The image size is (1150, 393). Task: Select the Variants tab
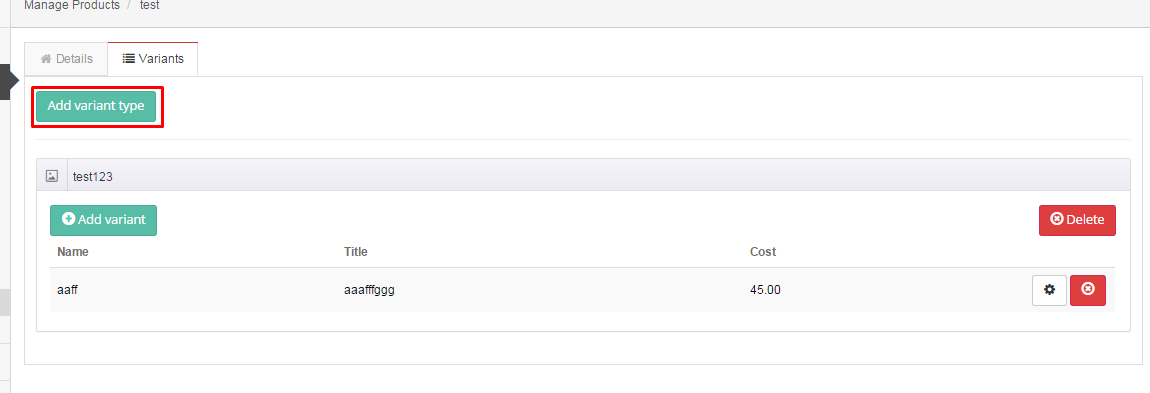(153, 59)
